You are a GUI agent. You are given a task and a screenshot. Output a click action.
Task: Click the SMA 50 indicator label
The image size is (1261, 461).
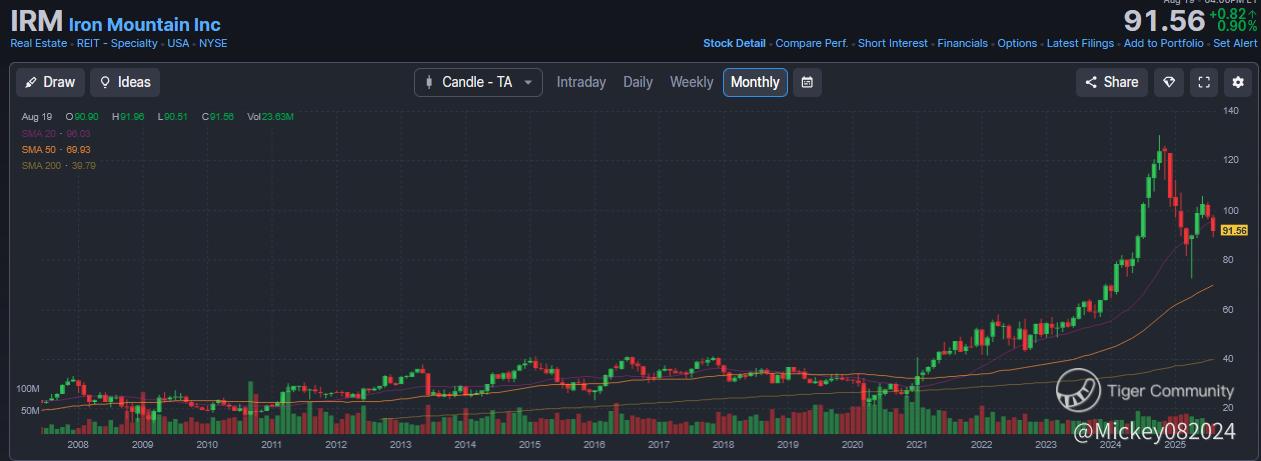(56, 149)
